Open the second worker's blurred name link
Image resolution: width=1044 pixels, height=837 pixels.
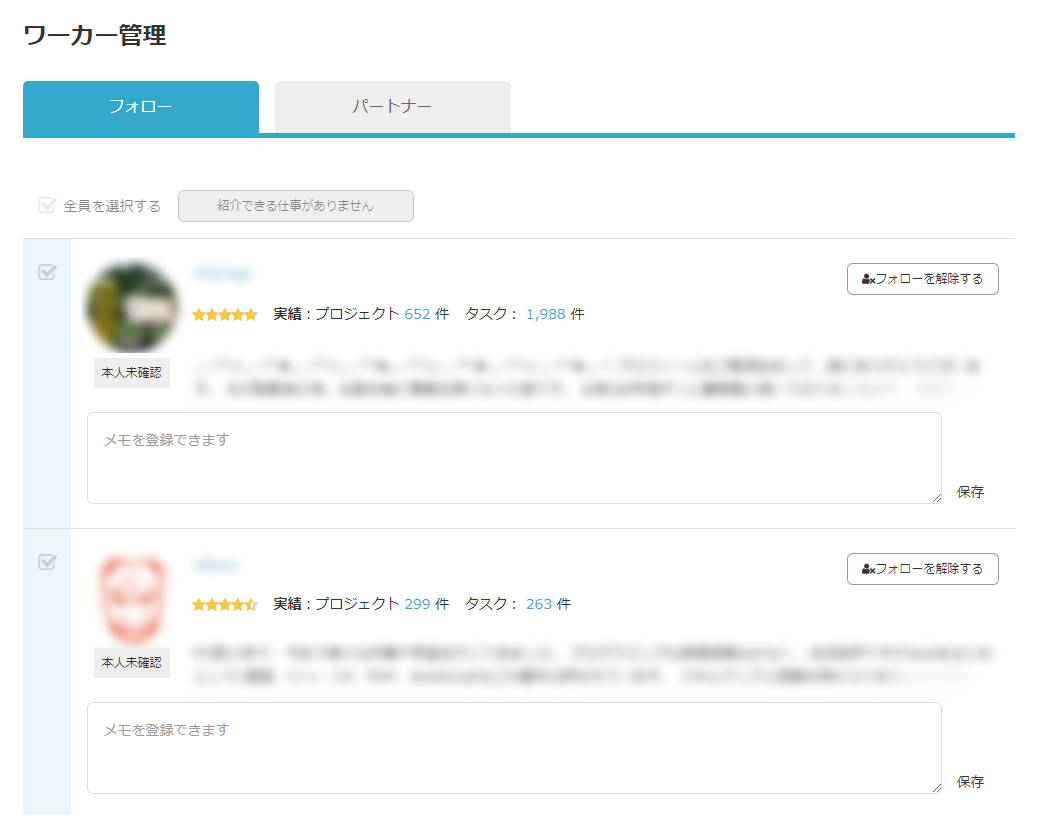(216, 565)
